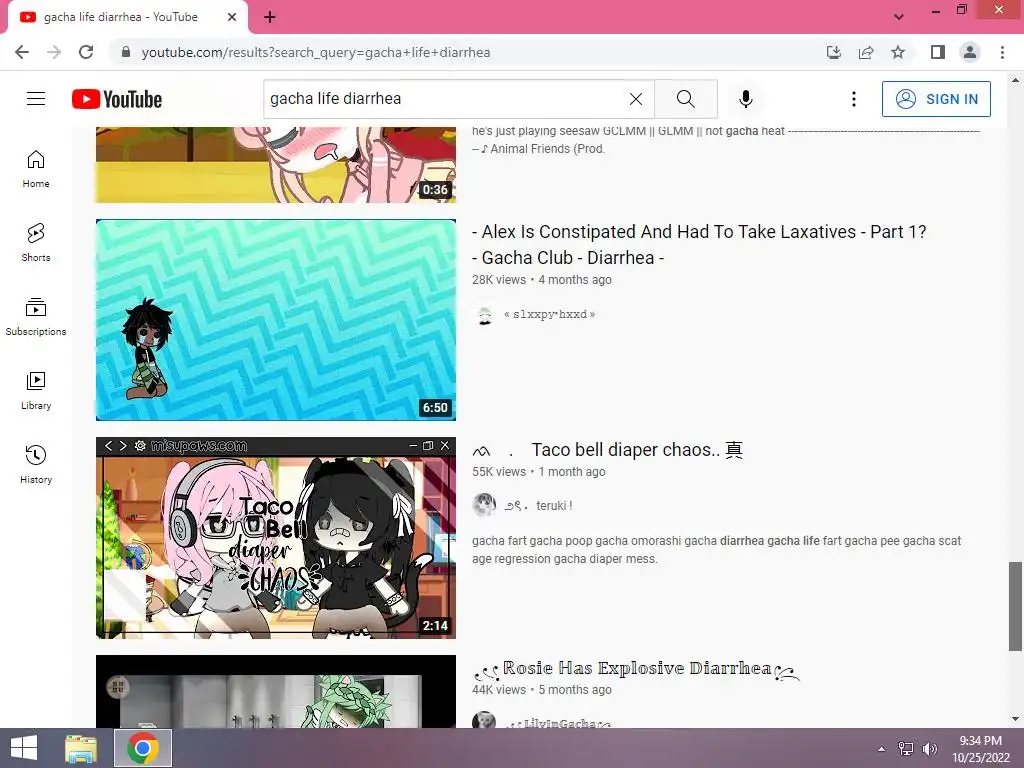
Task: Open the teruki channel avatar
Action: click(484, 505)
